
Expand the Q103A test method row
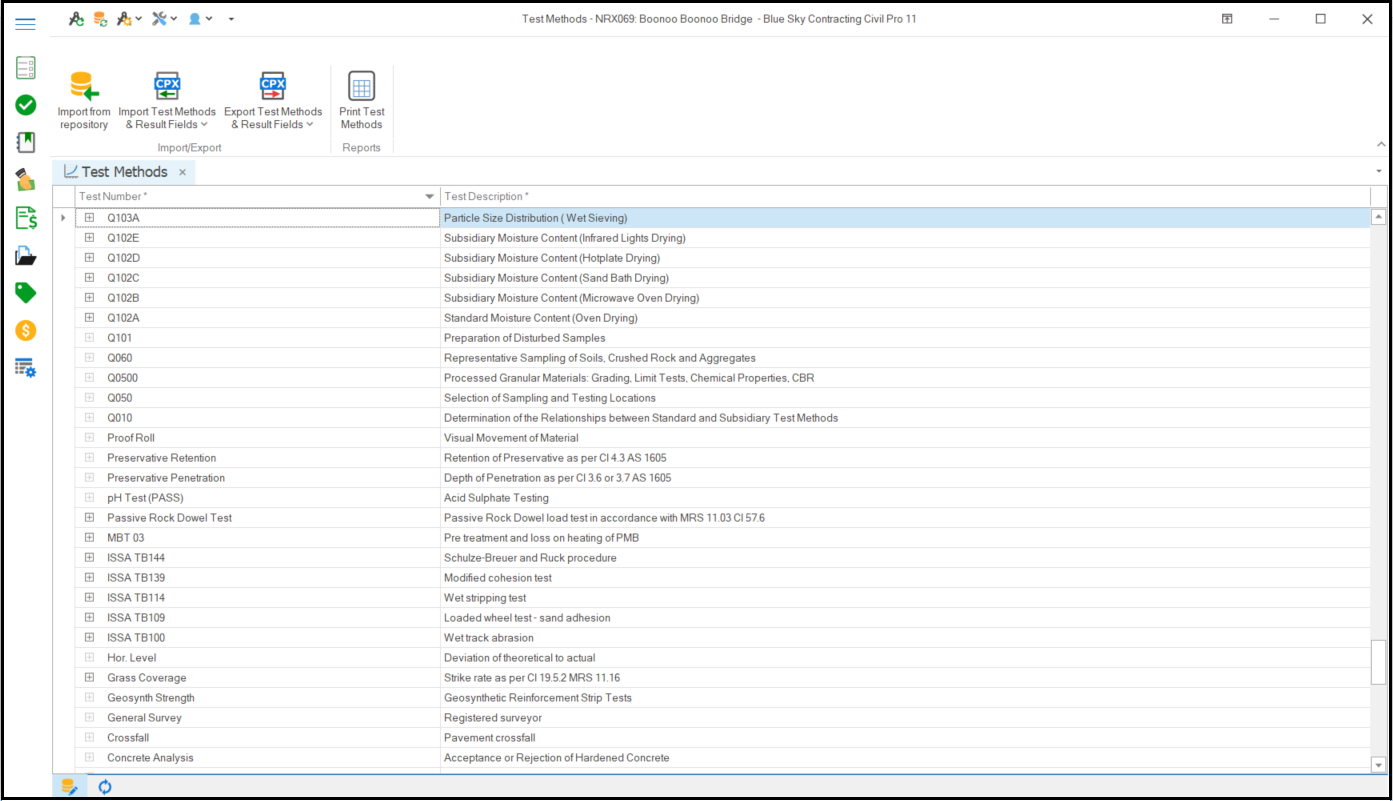[x=89, y=218]
